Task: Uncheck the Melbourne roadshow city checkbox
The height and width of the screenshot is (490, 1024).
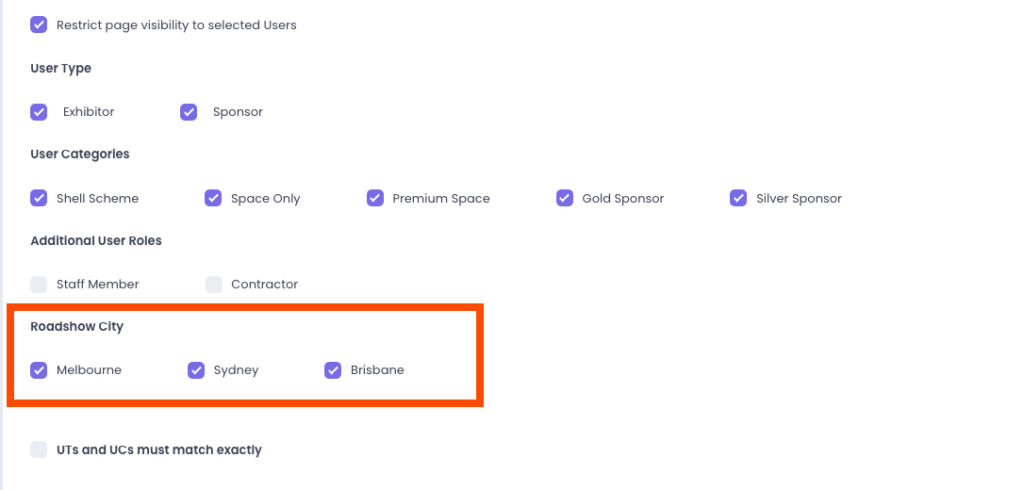Action: tap(39, 370)
